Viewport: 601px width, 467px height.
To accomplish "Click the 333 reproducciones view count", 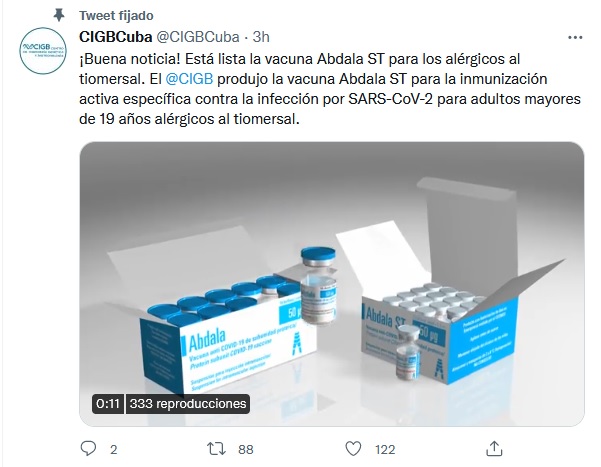I will pyautogui.click(x=188, y=404).
